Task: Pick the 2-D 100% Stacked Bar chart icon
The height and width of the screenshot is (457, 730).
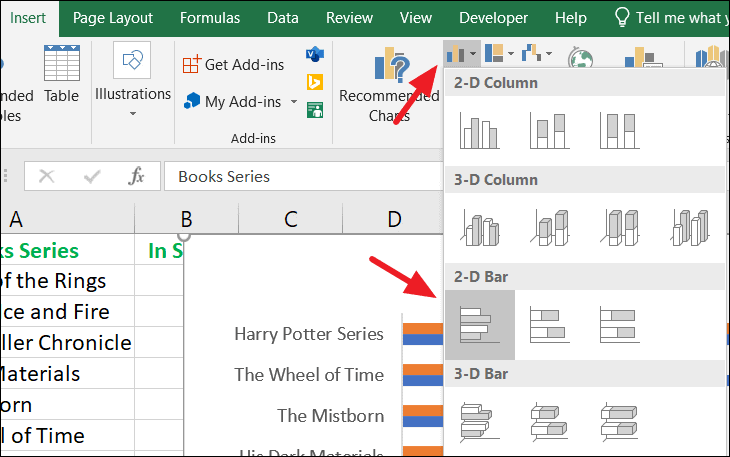Action: [x=620, y=325]
